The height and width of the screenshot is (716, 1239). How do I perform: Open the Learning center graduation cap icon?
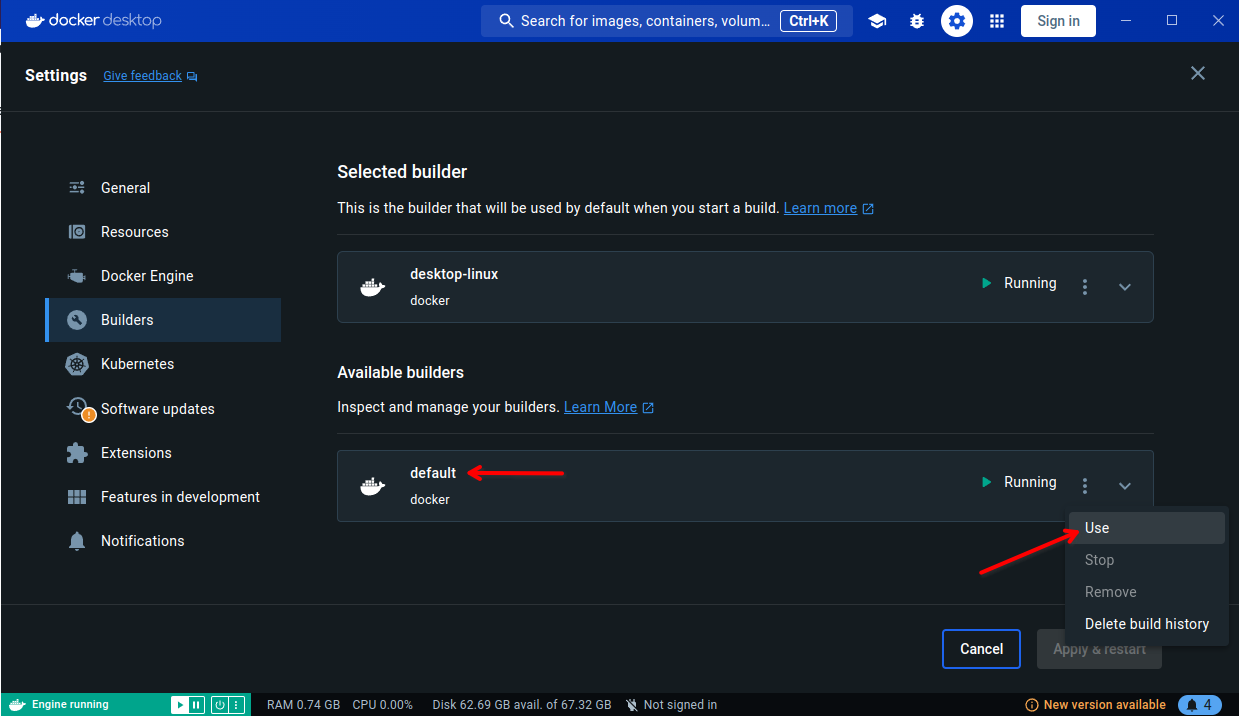pos(877,21)
